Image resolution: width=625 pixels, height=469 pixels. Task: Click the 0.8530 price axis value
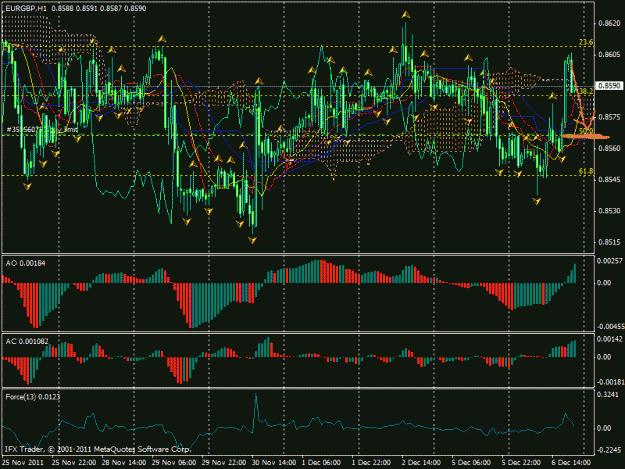(x=609, y=211)
